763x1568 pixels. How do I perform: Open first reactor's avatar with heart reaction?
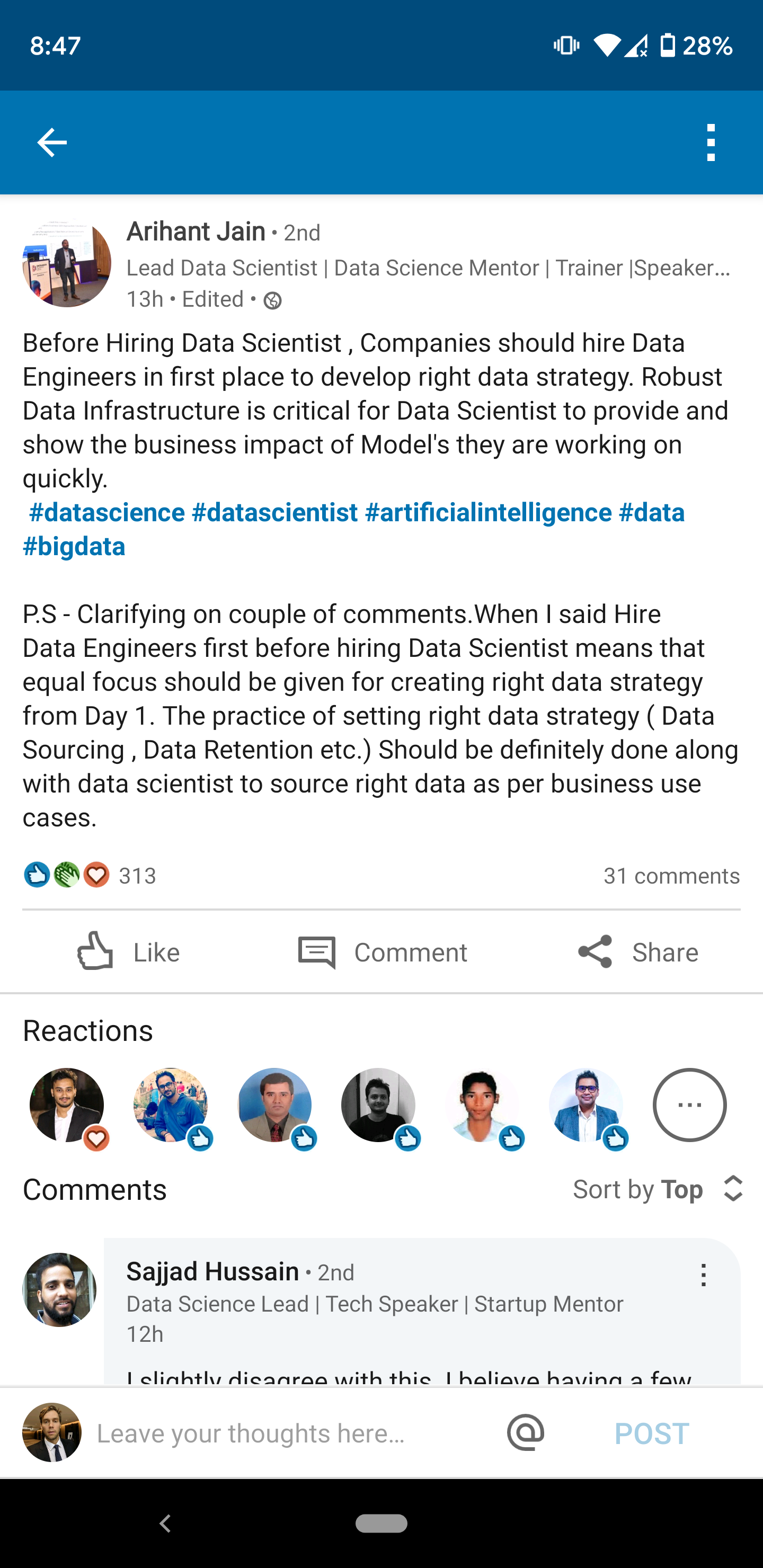[67, 1105]
